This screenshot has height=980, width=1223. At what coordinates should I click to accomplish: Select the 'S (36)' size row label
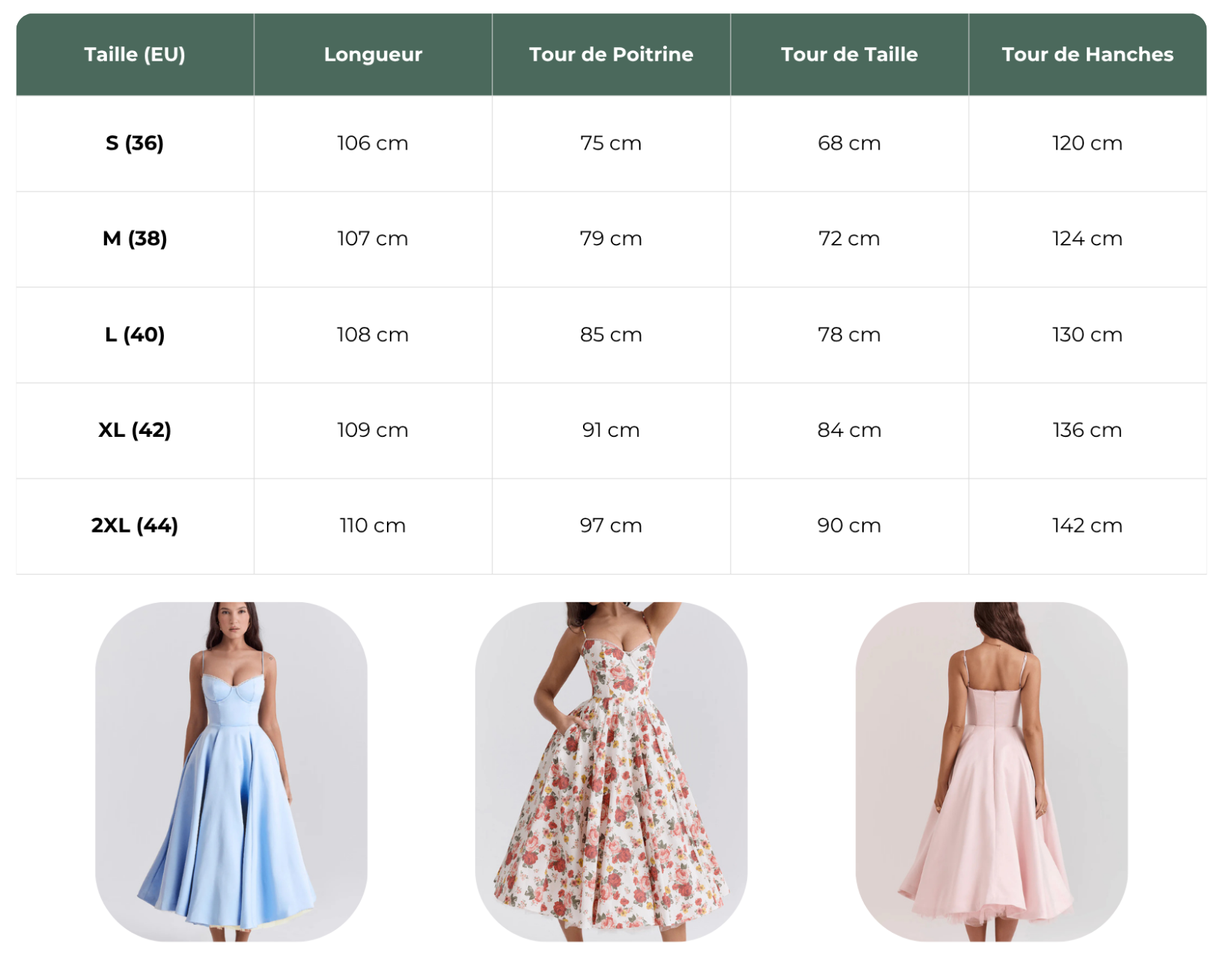pyautogui.click(x=135, y=143)
